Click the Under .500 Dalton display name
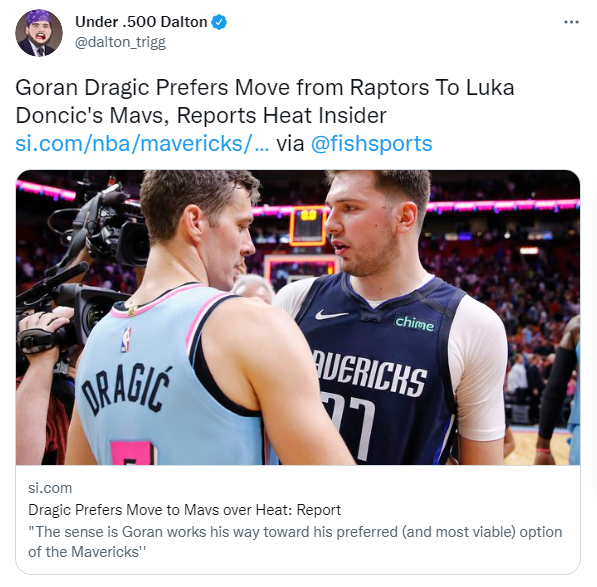This screenshot has width=597, height=587. [x=141, y=22]
